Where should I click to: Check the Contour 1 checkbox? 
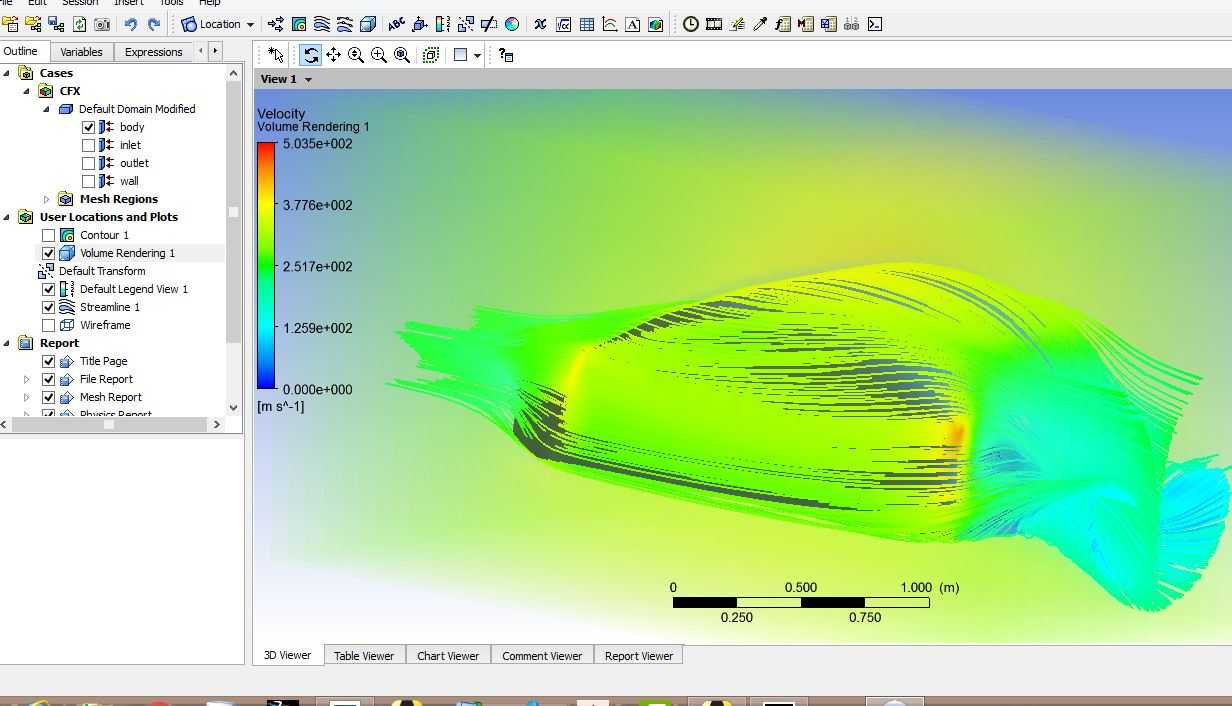click(48, 235)
